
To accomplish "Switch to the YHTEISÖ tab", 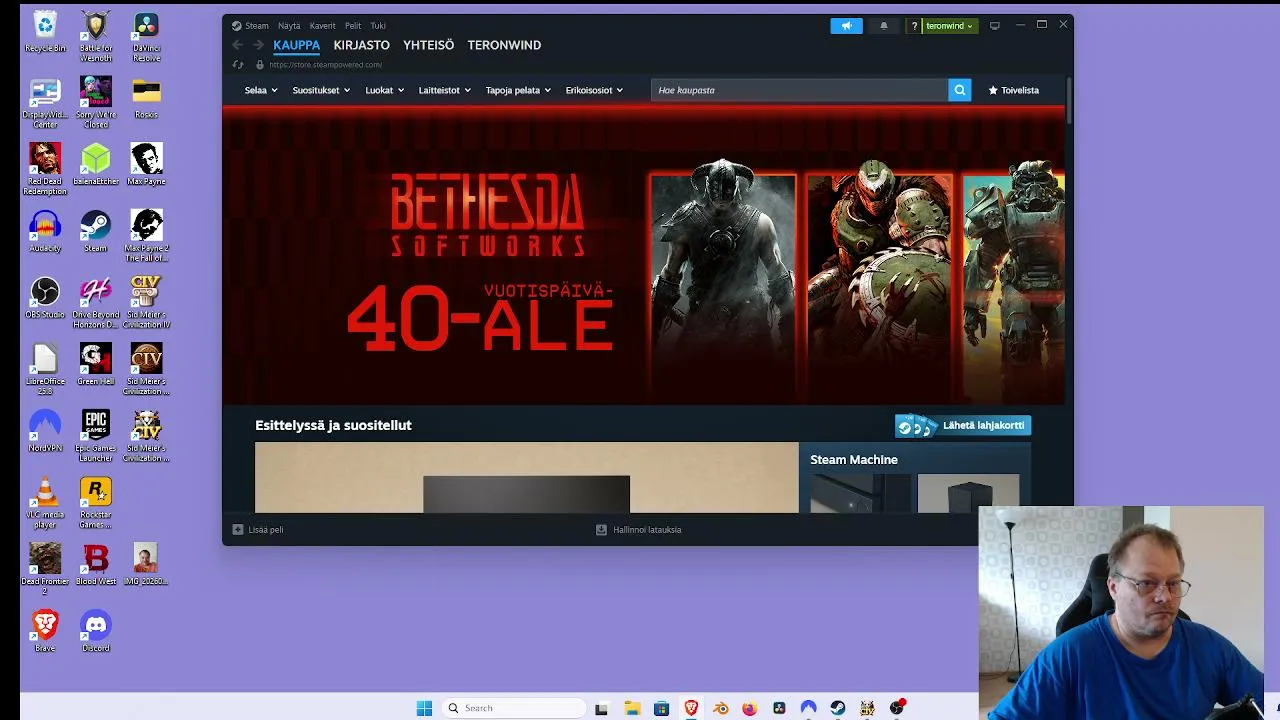I will point(428,45).
